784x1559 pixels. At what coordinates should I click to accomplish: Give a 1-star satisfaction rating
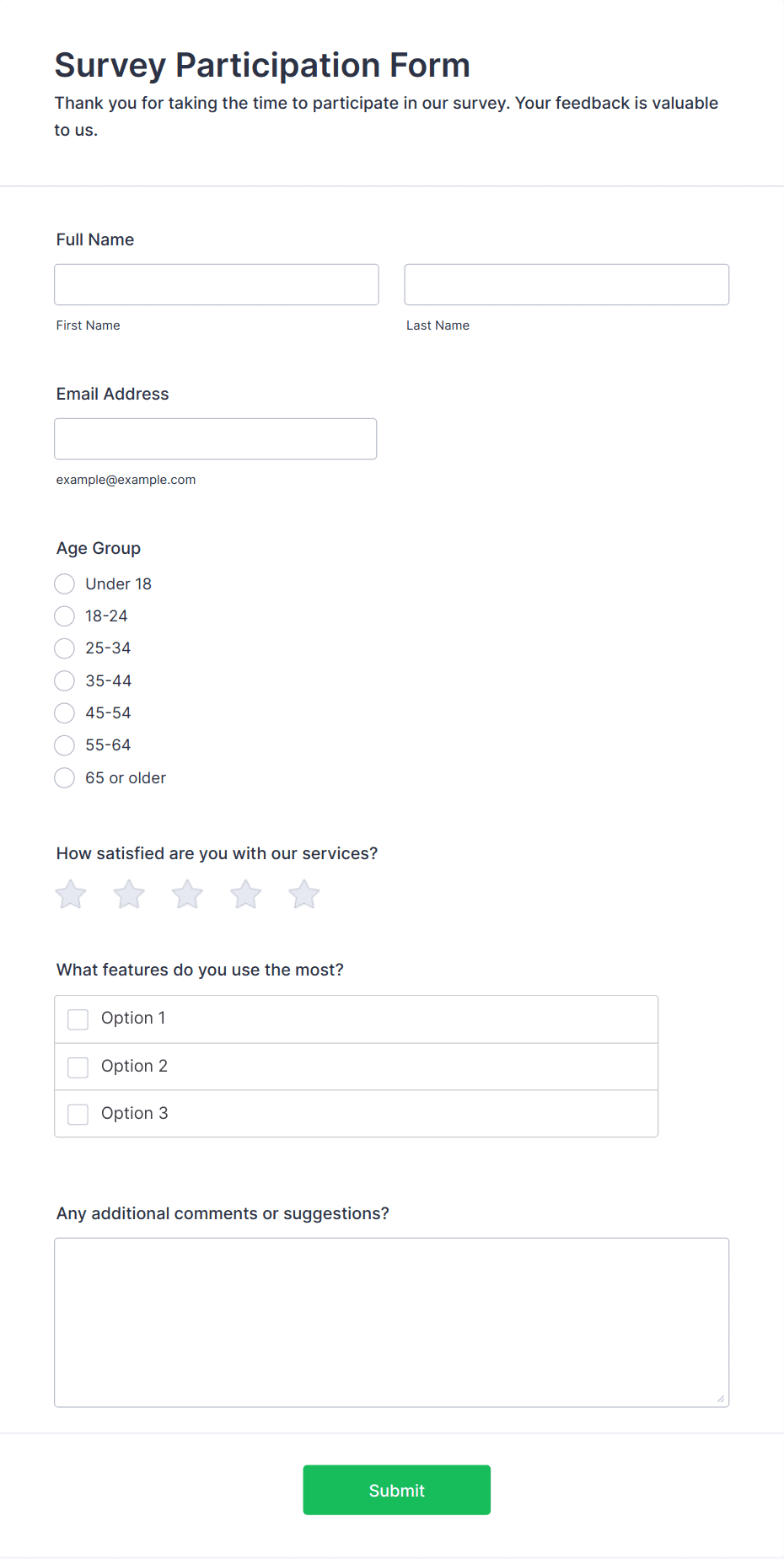pyautogui.click(x=70, y=894)
